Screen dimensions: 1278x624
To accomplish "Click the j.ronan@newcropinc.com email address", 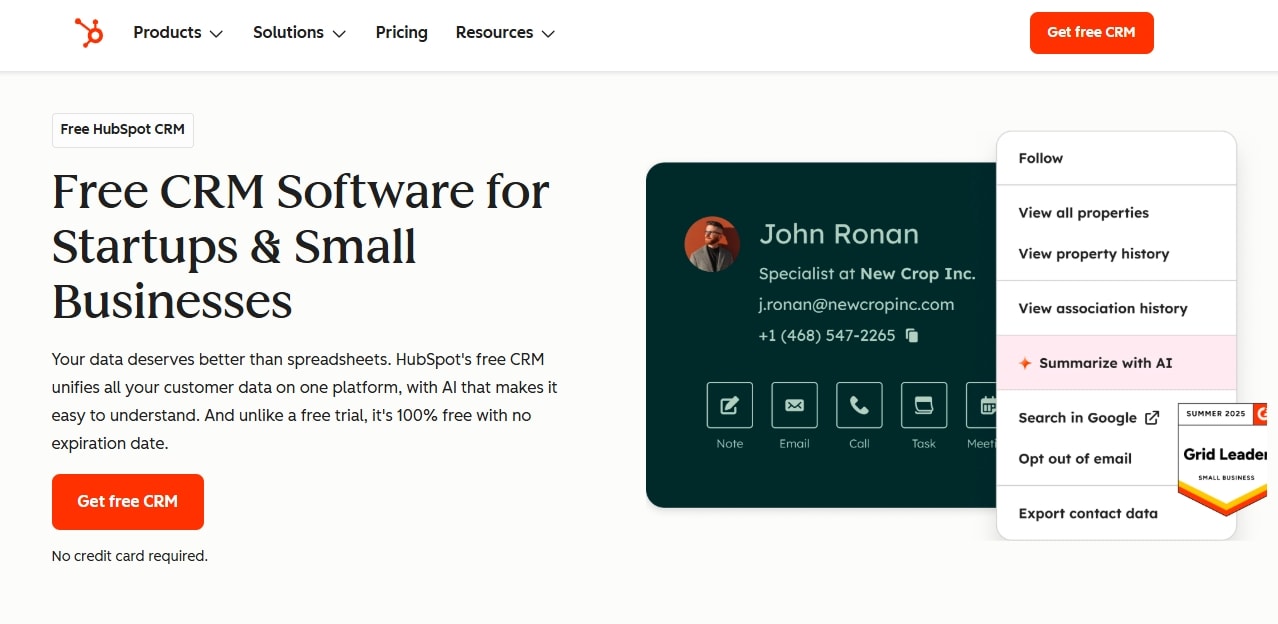I will pos(856,304).
